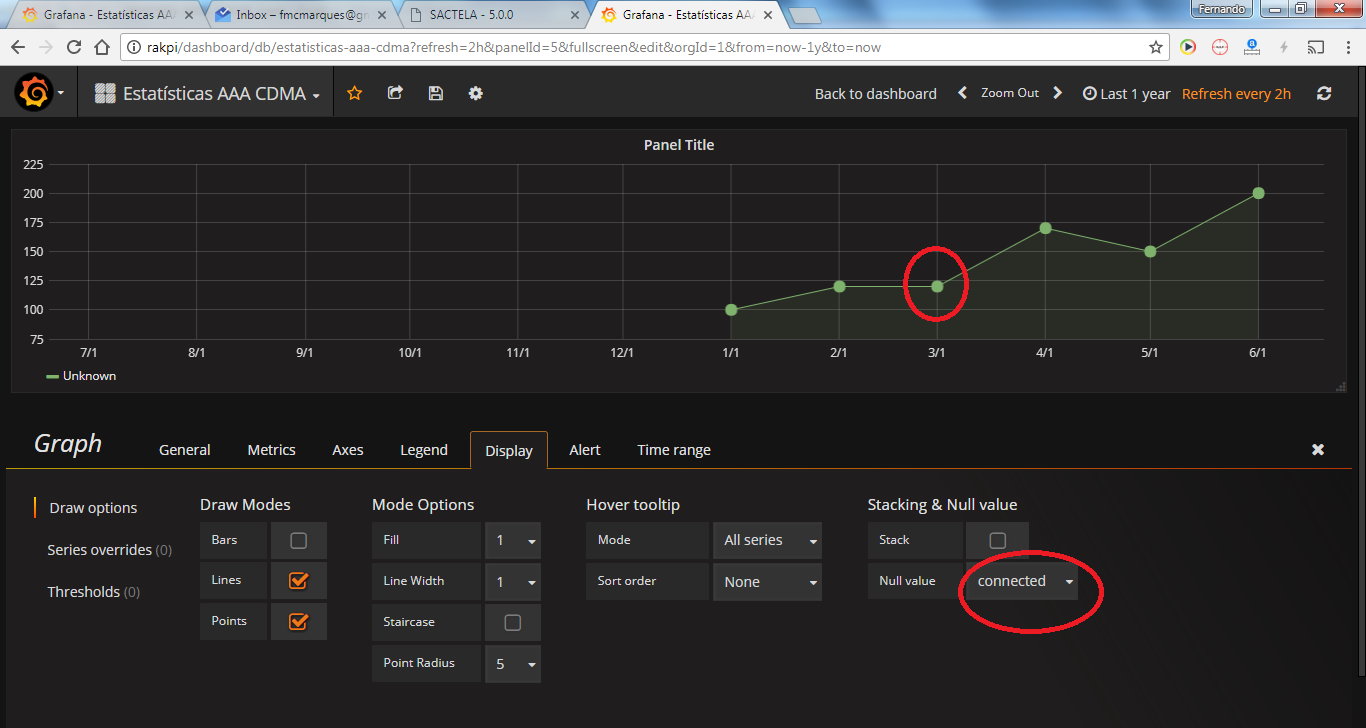The image size is (1366, 728).
Task: Shift time range backward with left arrow
Action: (x=961, y=92)
